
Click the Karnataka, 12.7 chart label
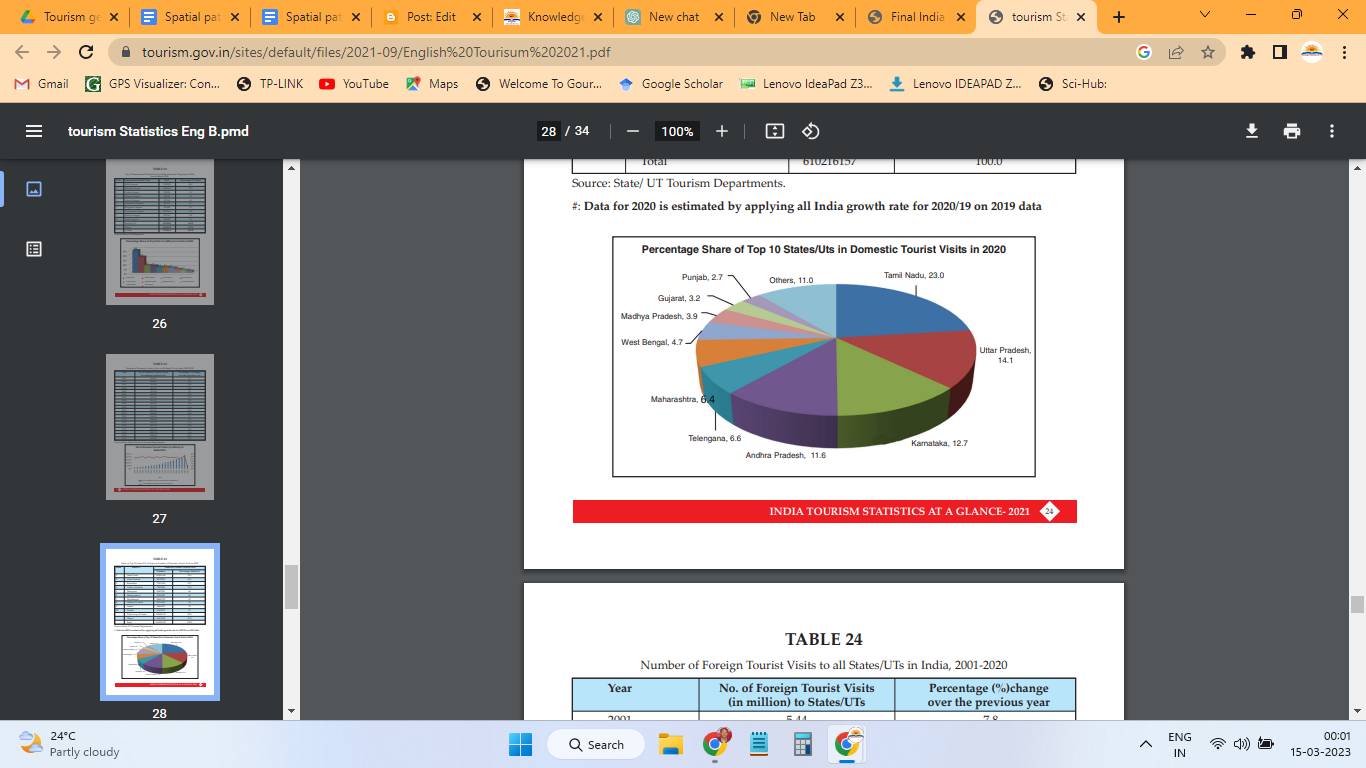pyautogui.click(x=939, y=443)
